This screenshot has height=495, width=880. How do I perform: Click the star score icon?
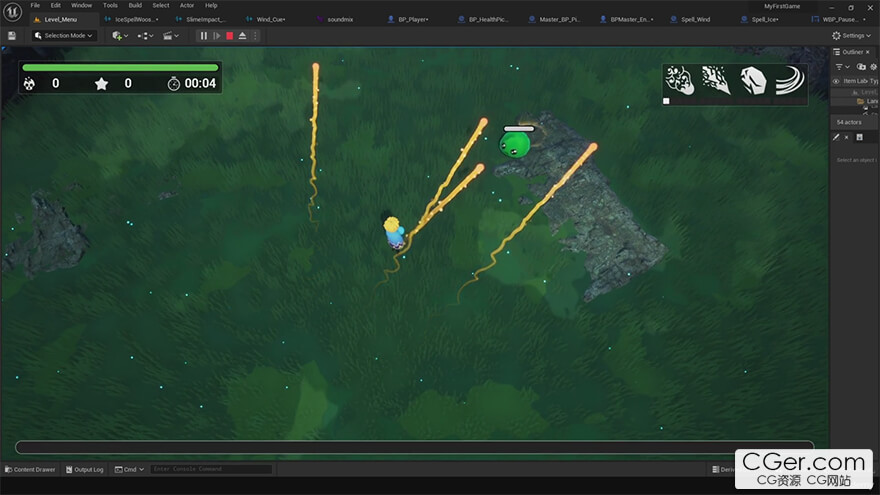coord(102,84)
